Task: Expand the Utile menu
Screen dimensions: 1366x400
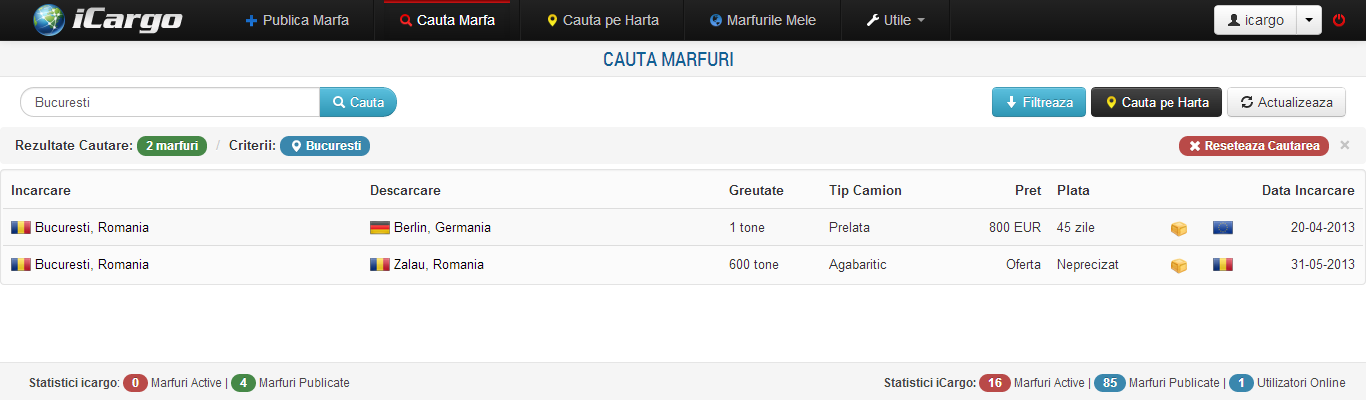Action: pyautogui.click(x=895, y=20)
